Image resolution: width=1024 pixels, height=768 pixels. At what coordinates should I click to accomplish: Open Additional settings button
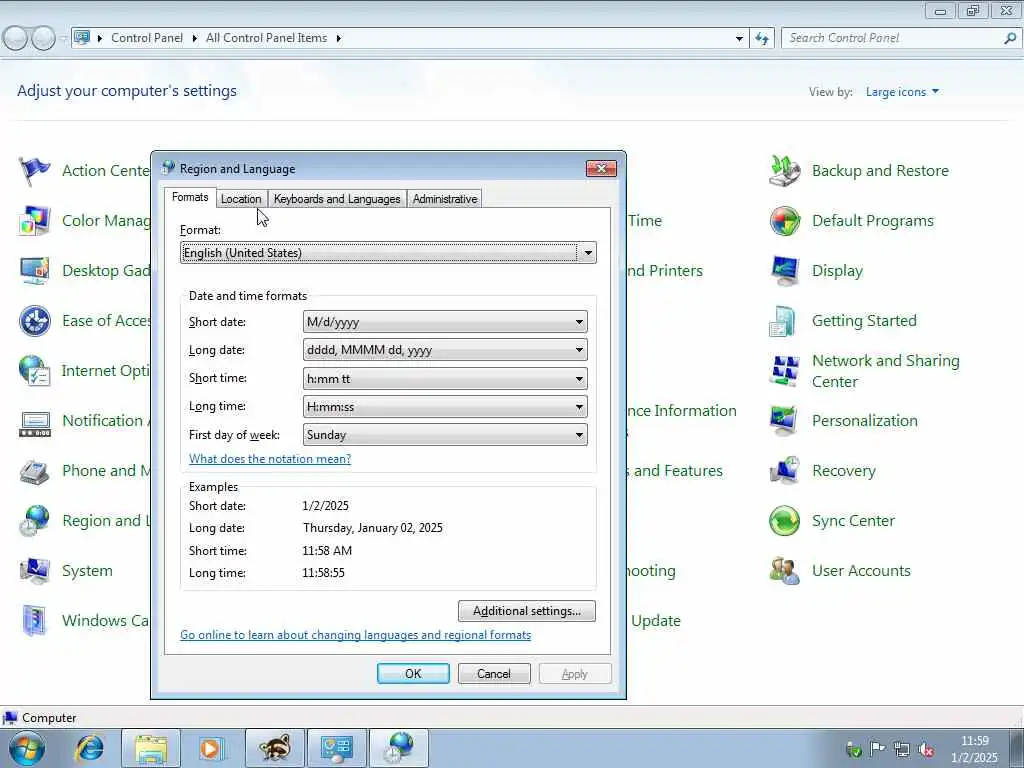[527, 611]
